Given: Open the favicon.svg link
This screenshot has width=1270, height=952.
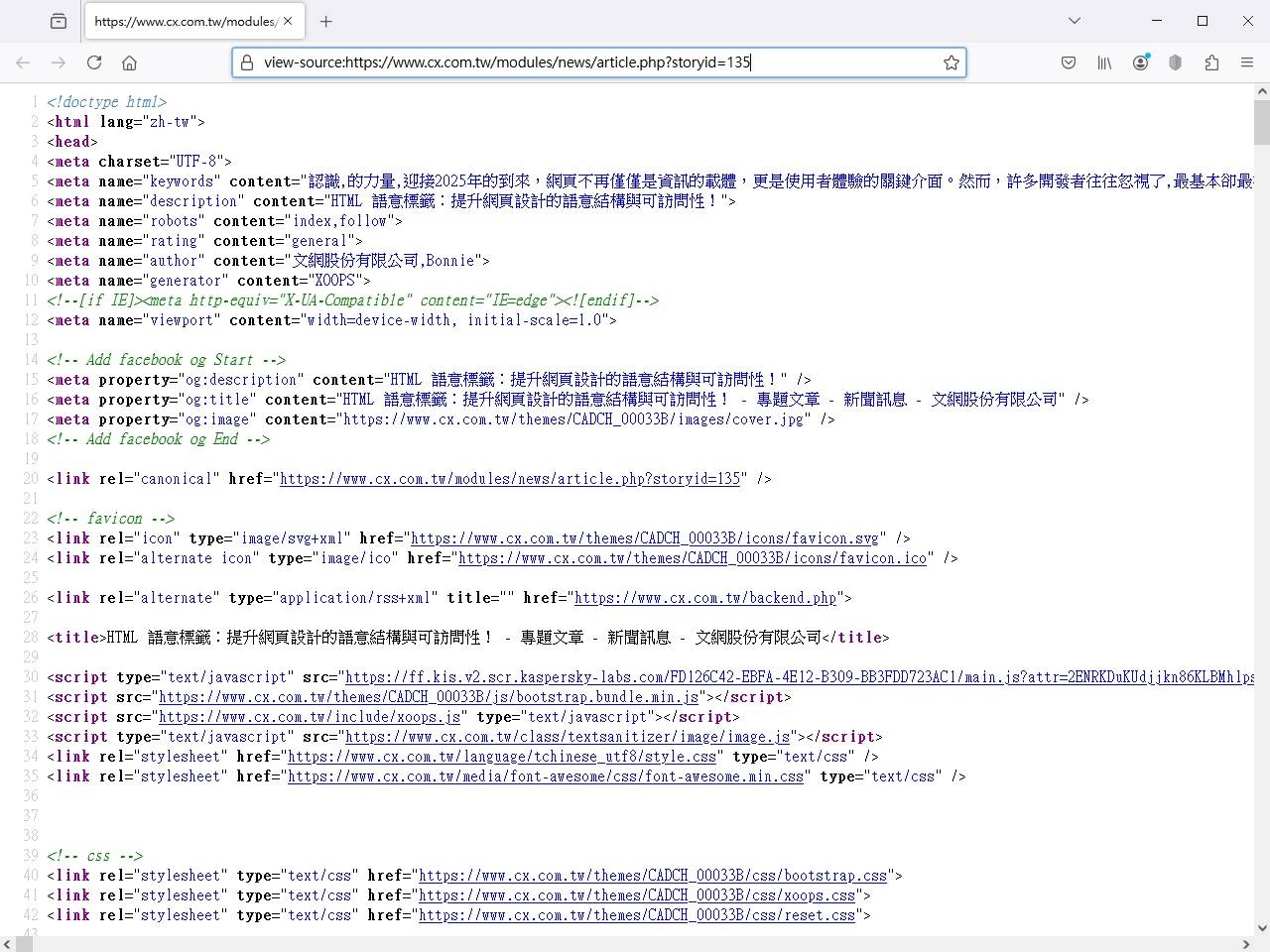Looking at the screenshot, I should [645, 538].
